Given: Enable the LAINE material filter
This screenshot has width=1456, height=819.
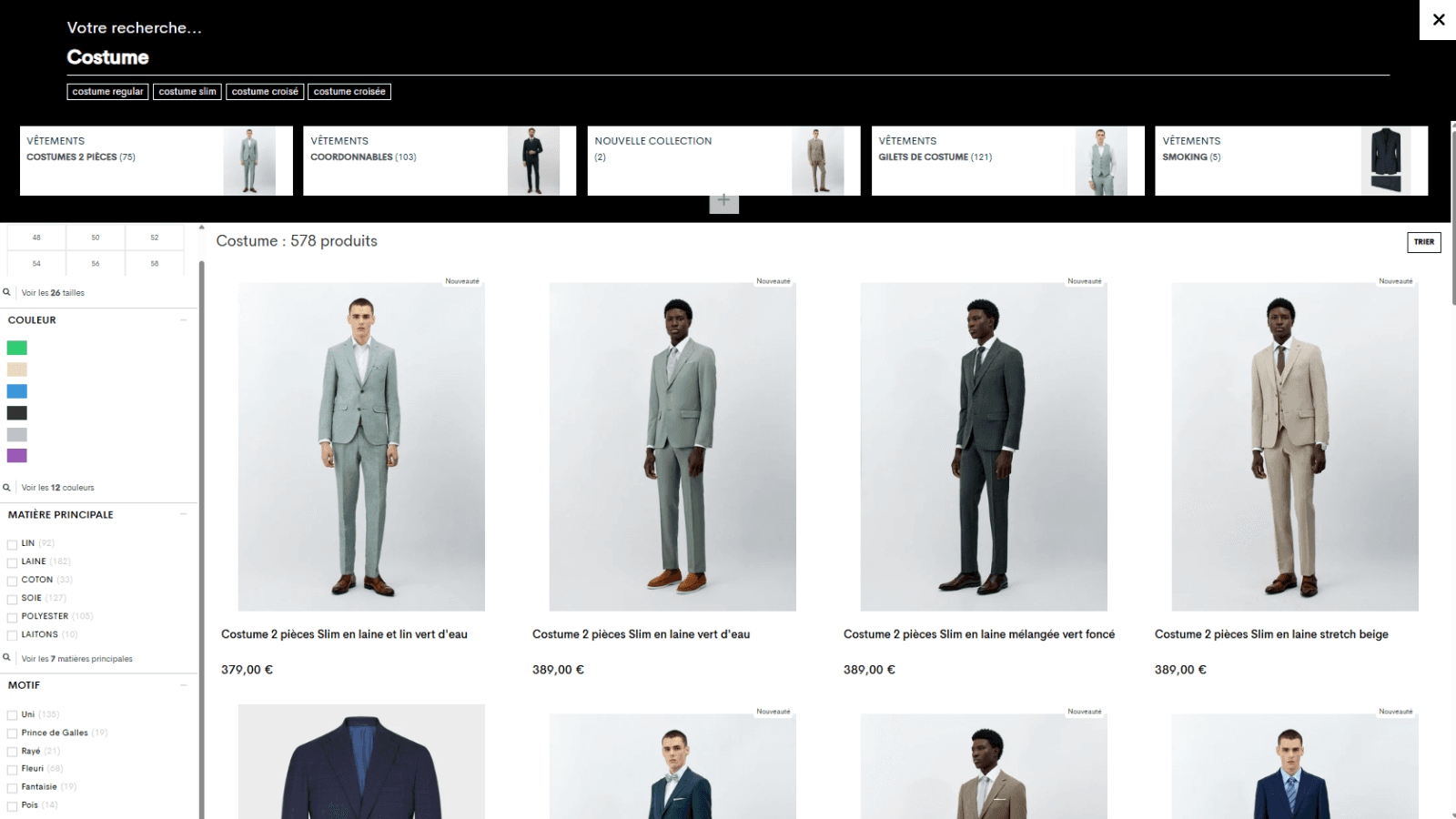Looking at the screenshot, I should [x=11, y=561].
